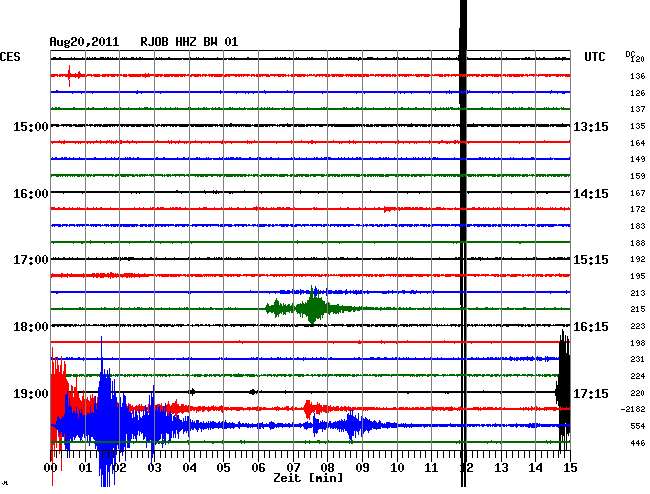Click the DC offset value 164

coord(638,143)
